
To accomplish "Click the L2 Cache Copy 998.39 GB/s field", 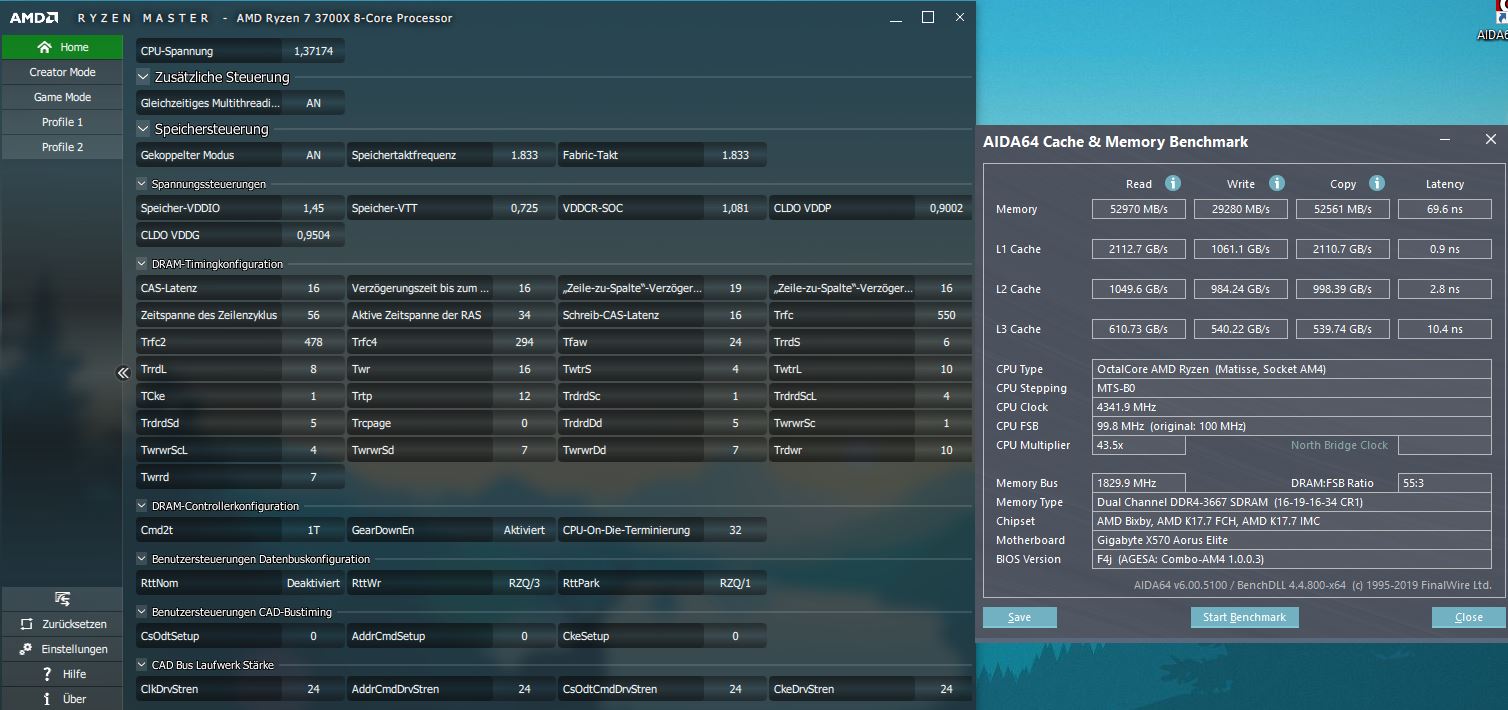I will (x=1343, y=289).
